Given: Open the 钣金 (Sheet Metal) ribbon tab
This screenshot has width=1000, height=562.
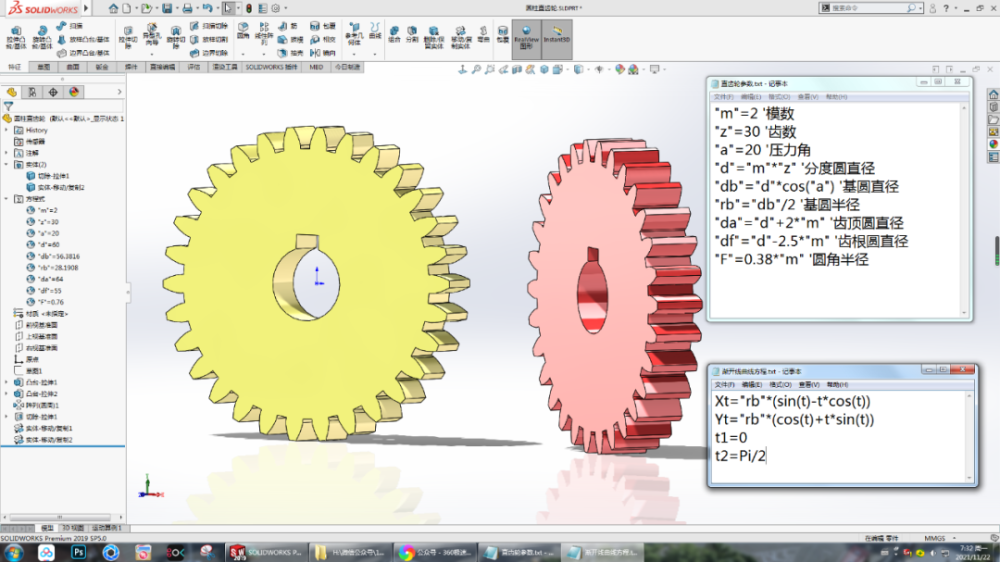Looking at the screenshot, I should [x=102, y=67].
